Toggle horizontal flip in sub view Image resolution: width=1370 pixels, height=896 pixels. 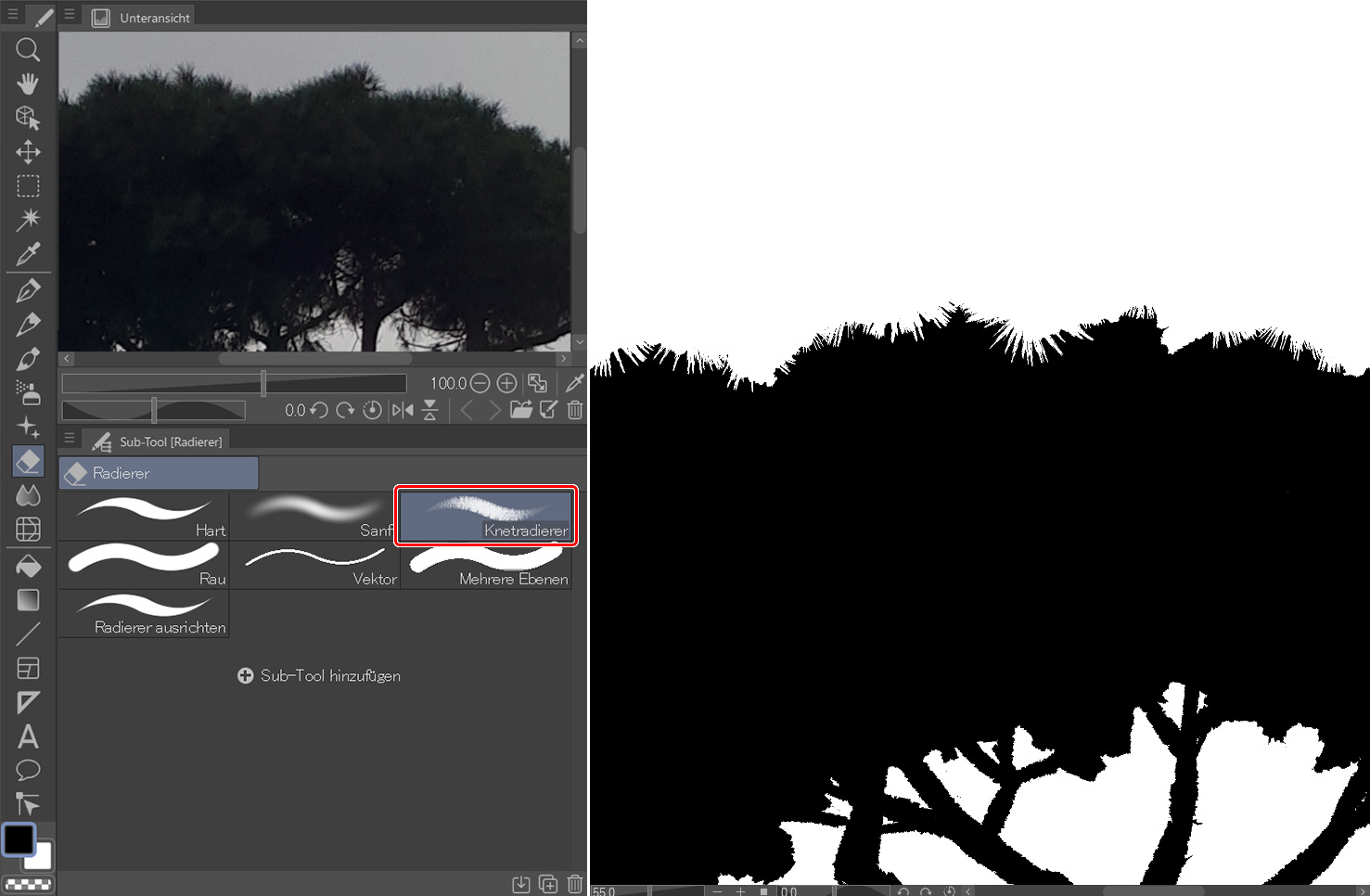pos(403,410)
